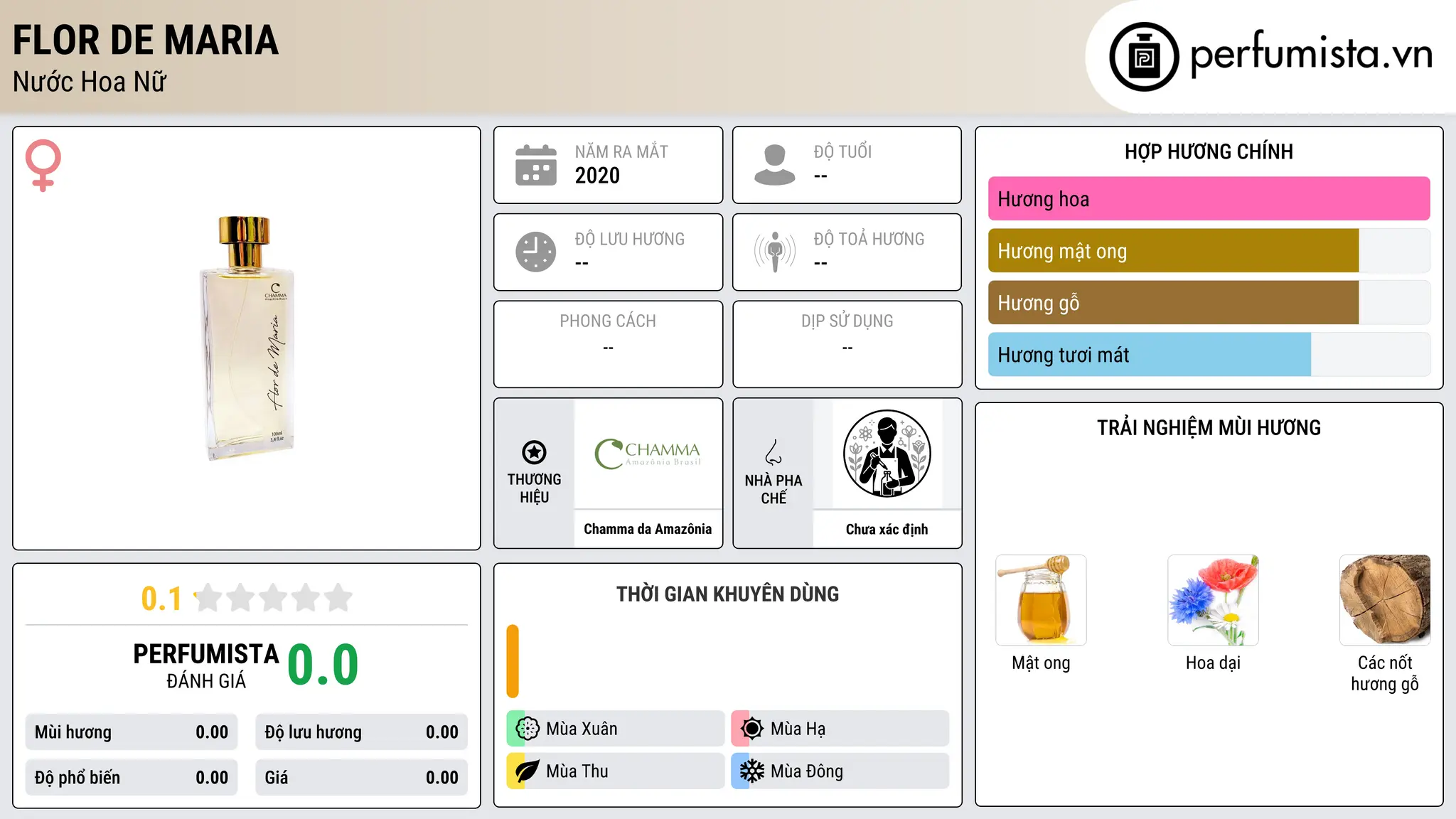The height and width of the screenshot is (819, 1456).
Task: Click the blue Hương tươi mát accord bar
Action: point(1209,355)
